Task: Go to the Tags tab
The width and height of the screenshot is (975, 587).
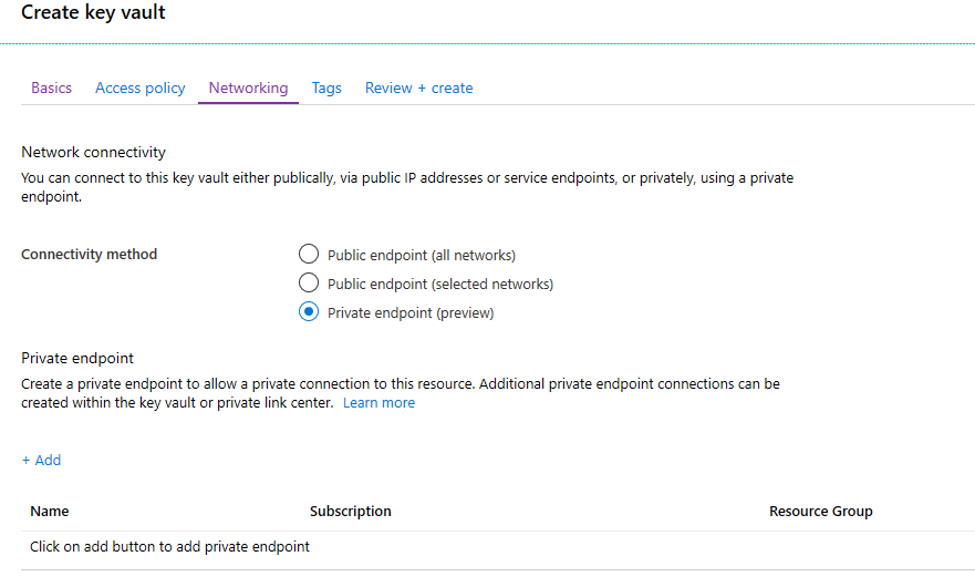Action: (x=326, y=88)
